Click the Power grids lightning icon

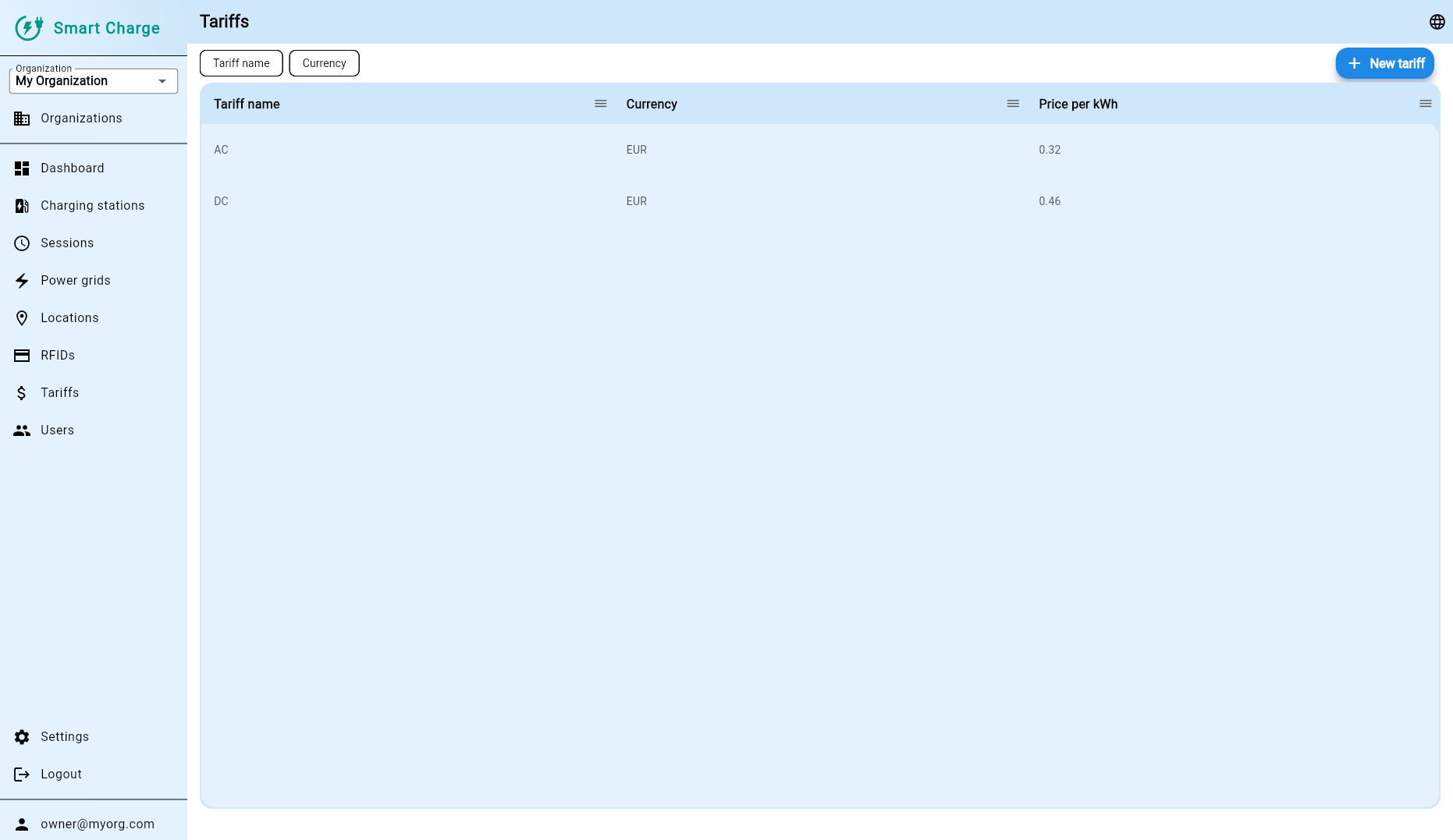[x=22, y=281]
